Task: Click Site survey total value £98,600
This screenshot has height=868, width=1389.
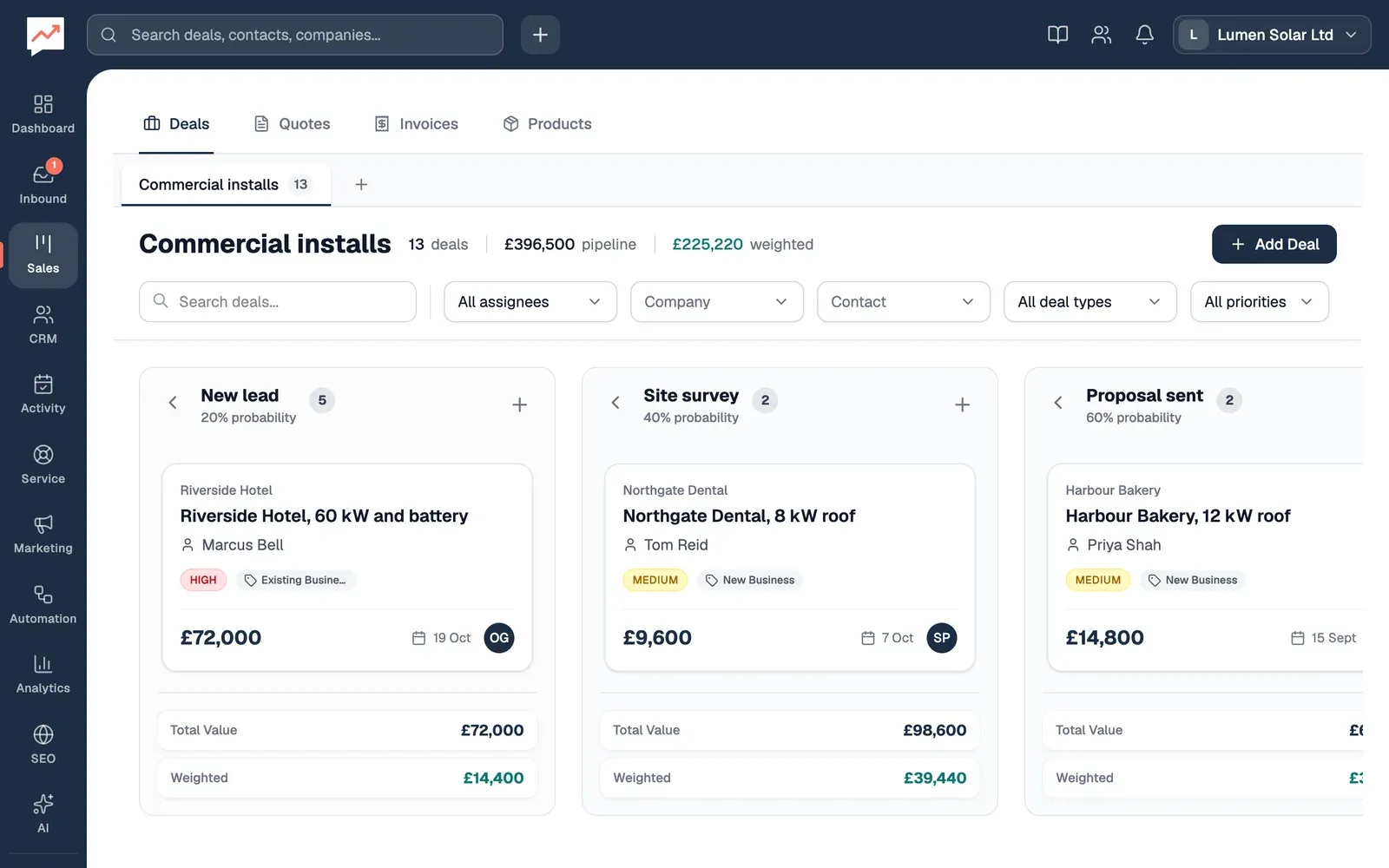Action: (x=934, y=730)
